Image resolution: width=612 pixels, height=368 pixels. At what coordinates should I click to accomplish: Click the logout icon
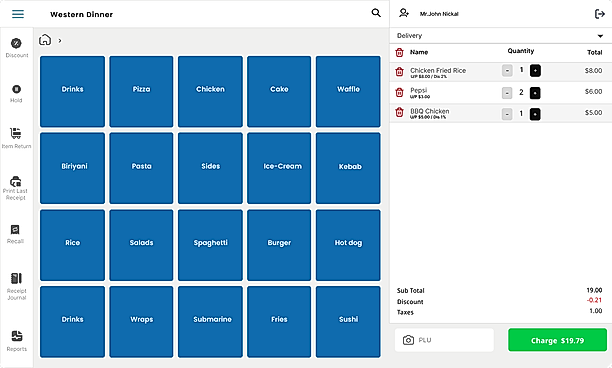coord(600,14)
